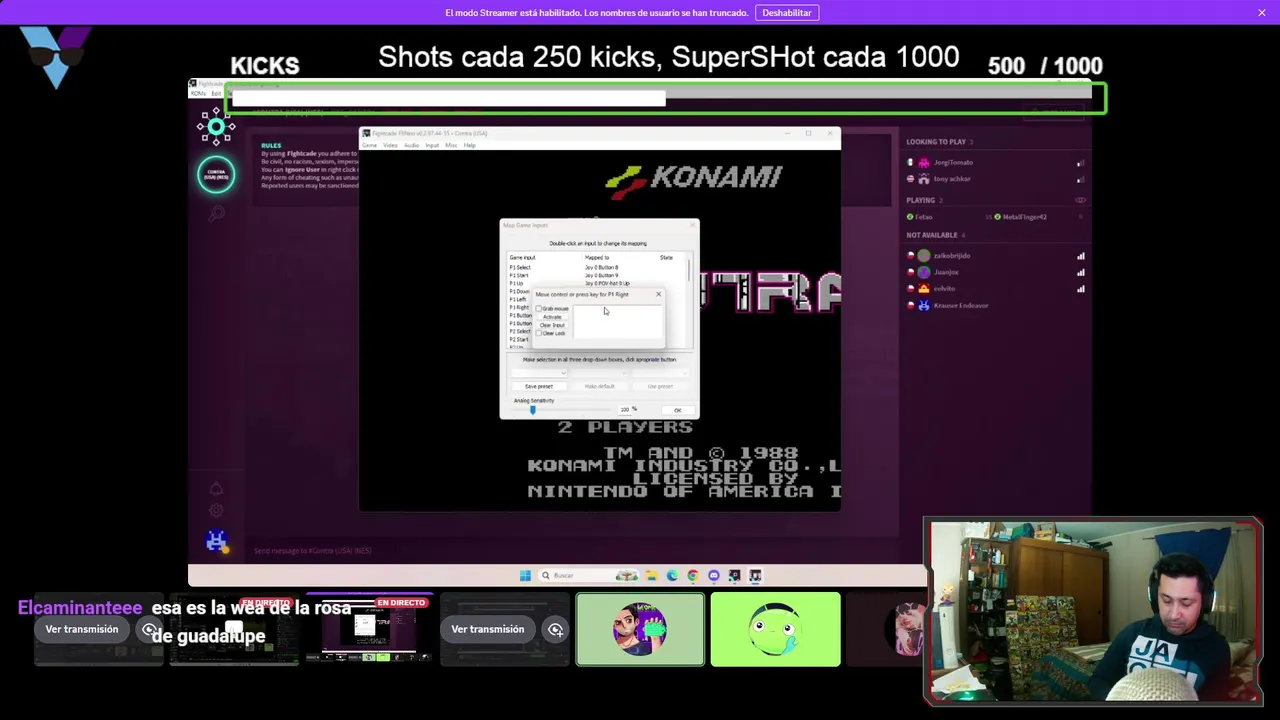1280x720 pixels.
Task: Dismiss the streamer mode banner with X
Action: coord(1262,12)
